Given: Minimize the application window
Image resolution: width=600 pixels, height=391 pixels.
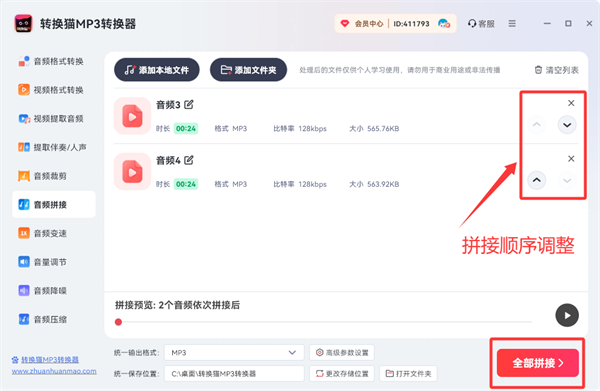Looking at the screenshot, I should (547, 24).
